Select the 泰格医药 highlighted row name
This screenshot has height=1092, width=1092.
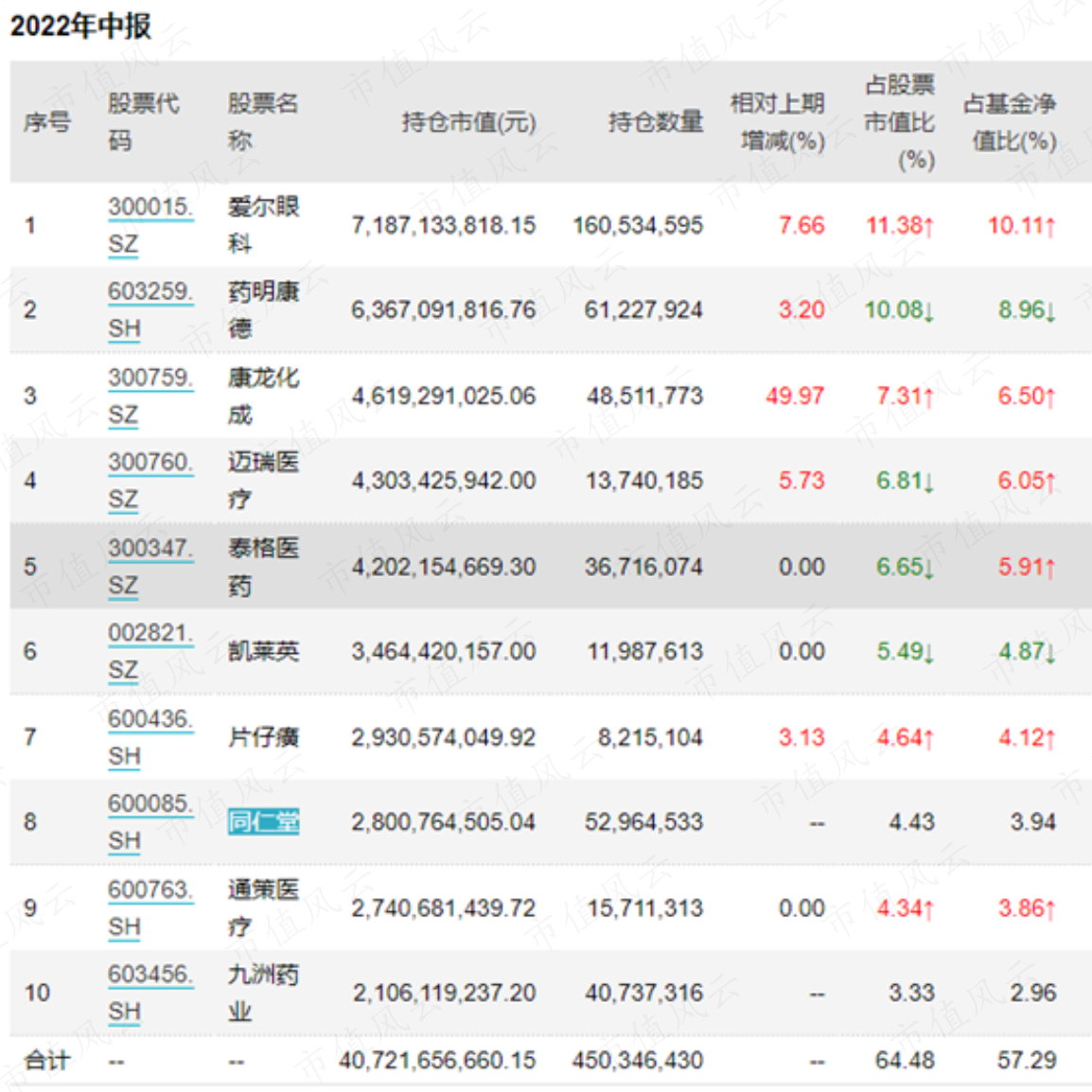click(263, 567)
